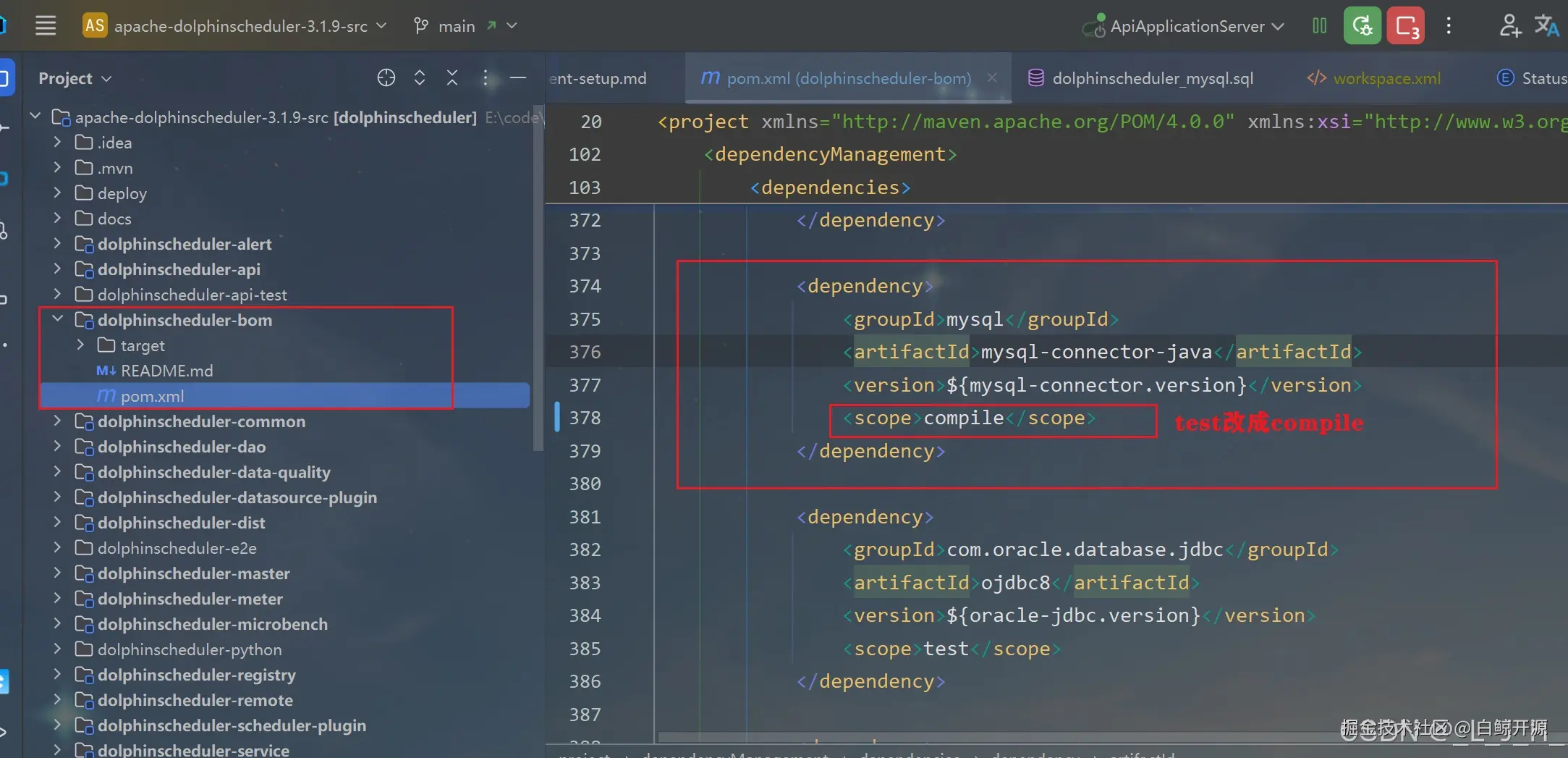This screenshot has height=758, width=1568.
Task: Stop the running processes red button
Action: [1406, 26]
